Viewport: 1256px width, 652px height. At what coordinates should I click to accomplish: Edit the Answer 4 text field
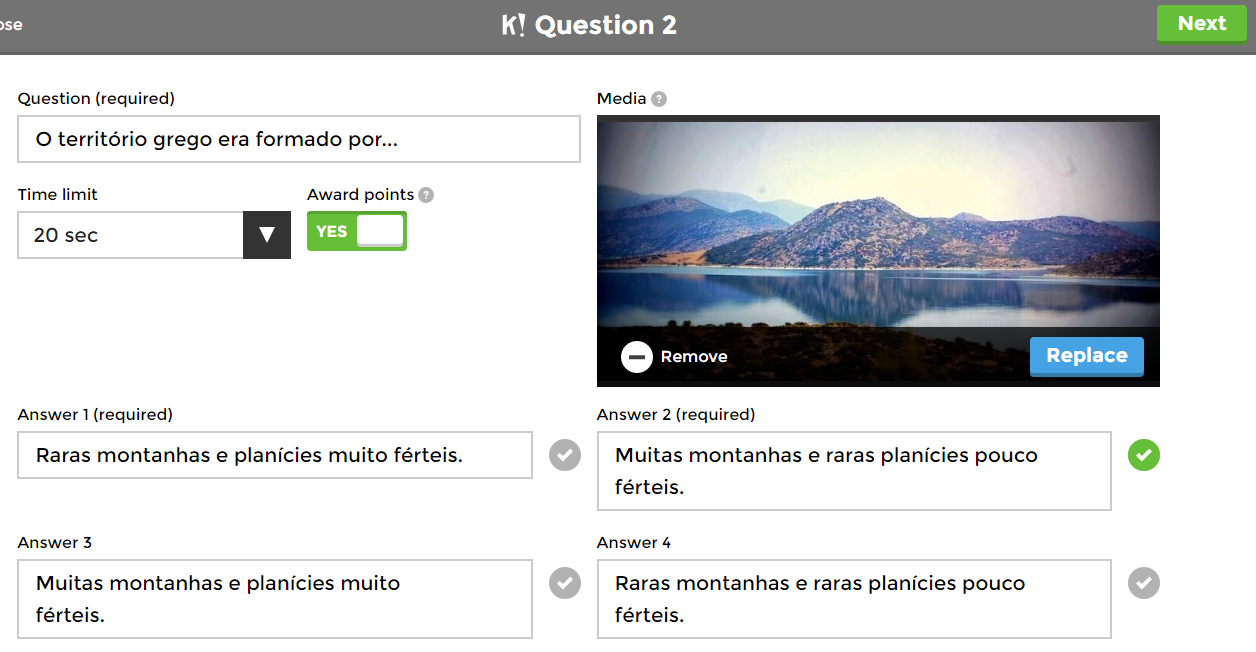853,598
